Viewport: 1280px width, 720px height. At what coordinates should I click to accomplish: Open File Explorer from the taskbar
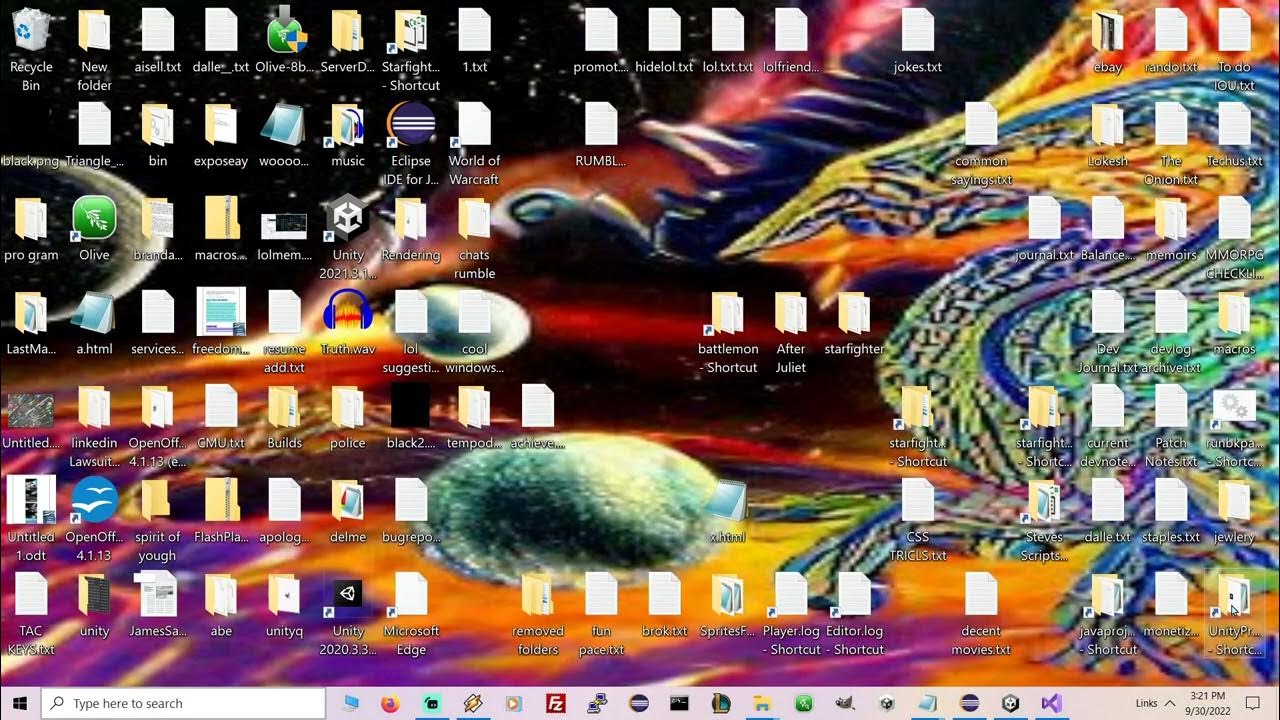762,703
